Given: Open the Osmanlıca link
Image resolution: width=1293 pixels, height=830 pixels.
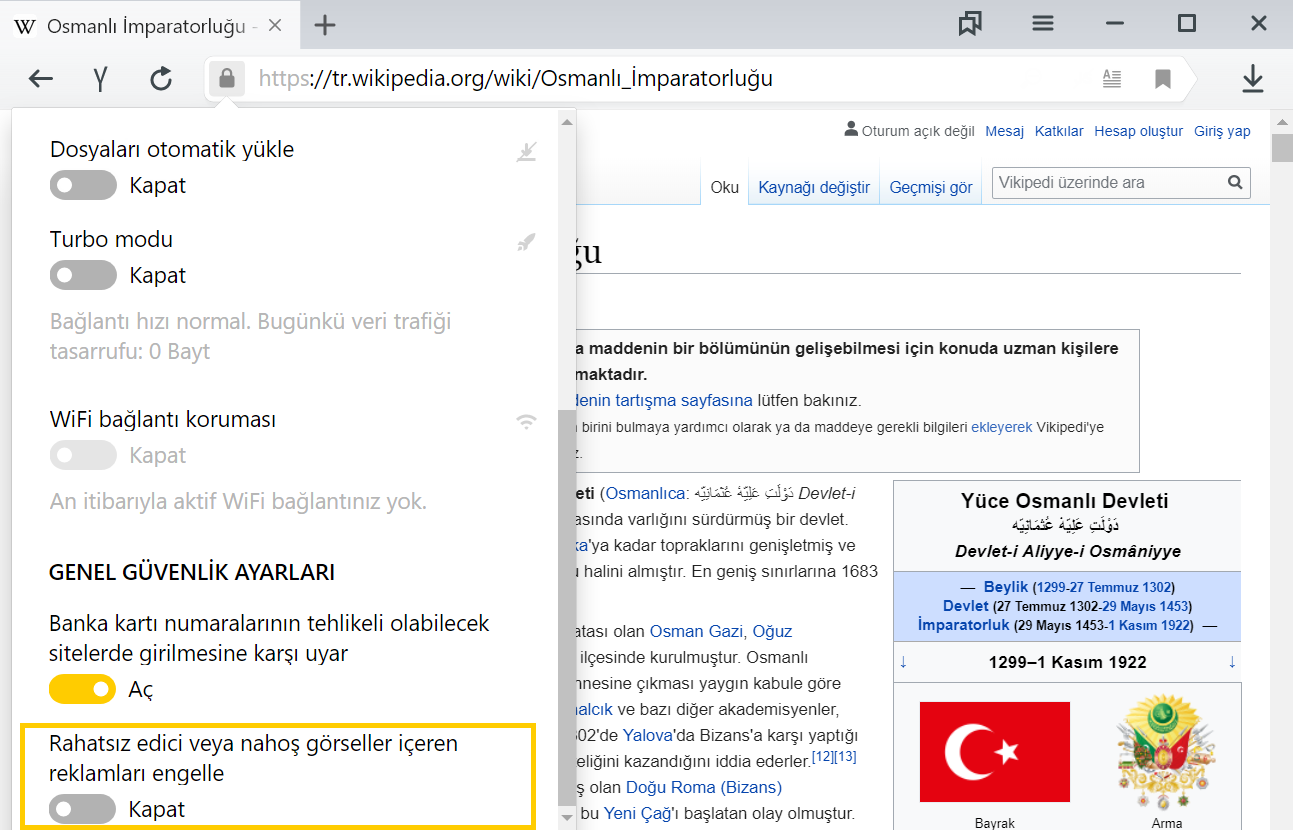Looking at the screenshot, I should [x=646, y=493].
